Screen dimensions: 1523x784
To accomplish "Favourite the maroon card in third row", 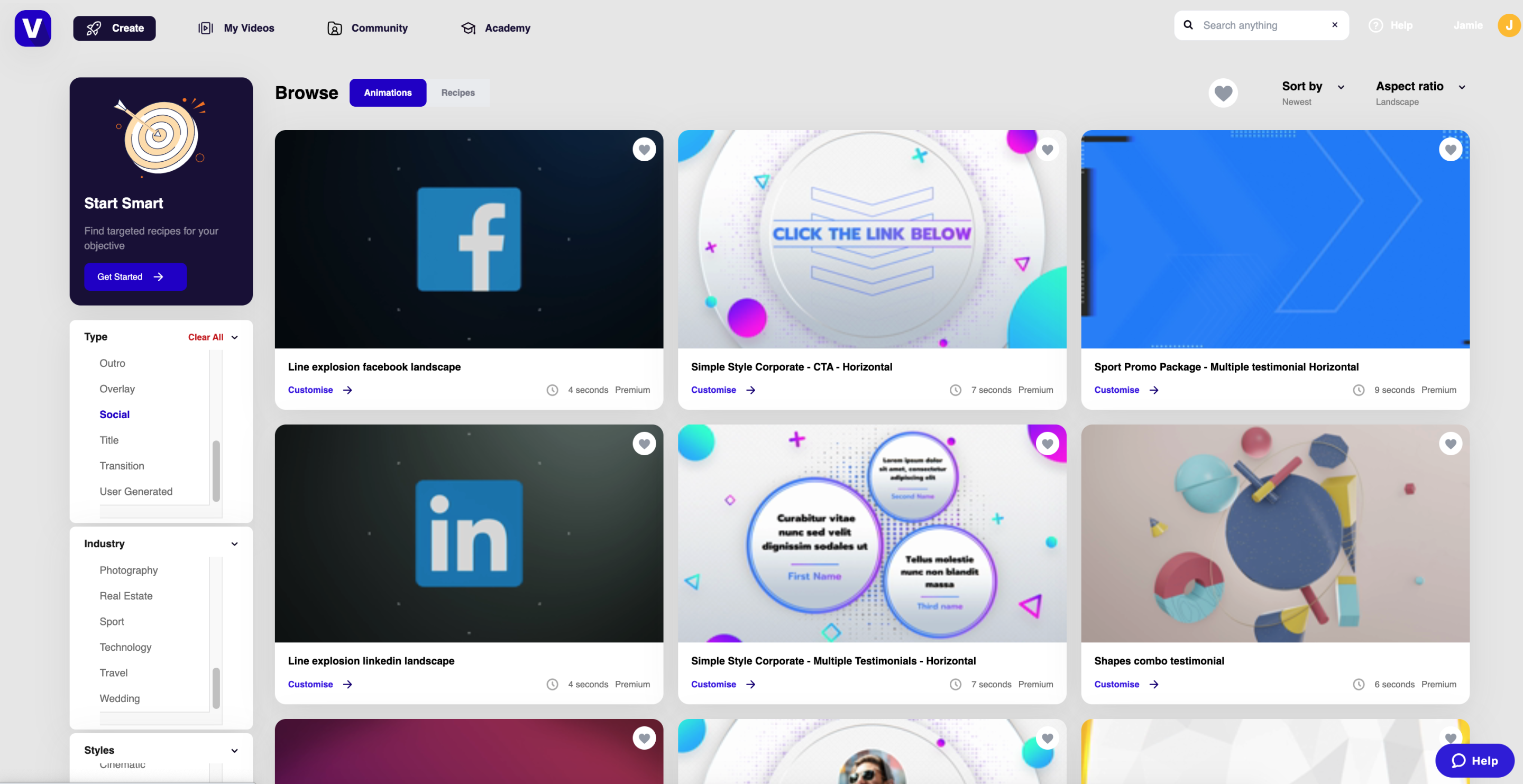I will pos(644,738).
